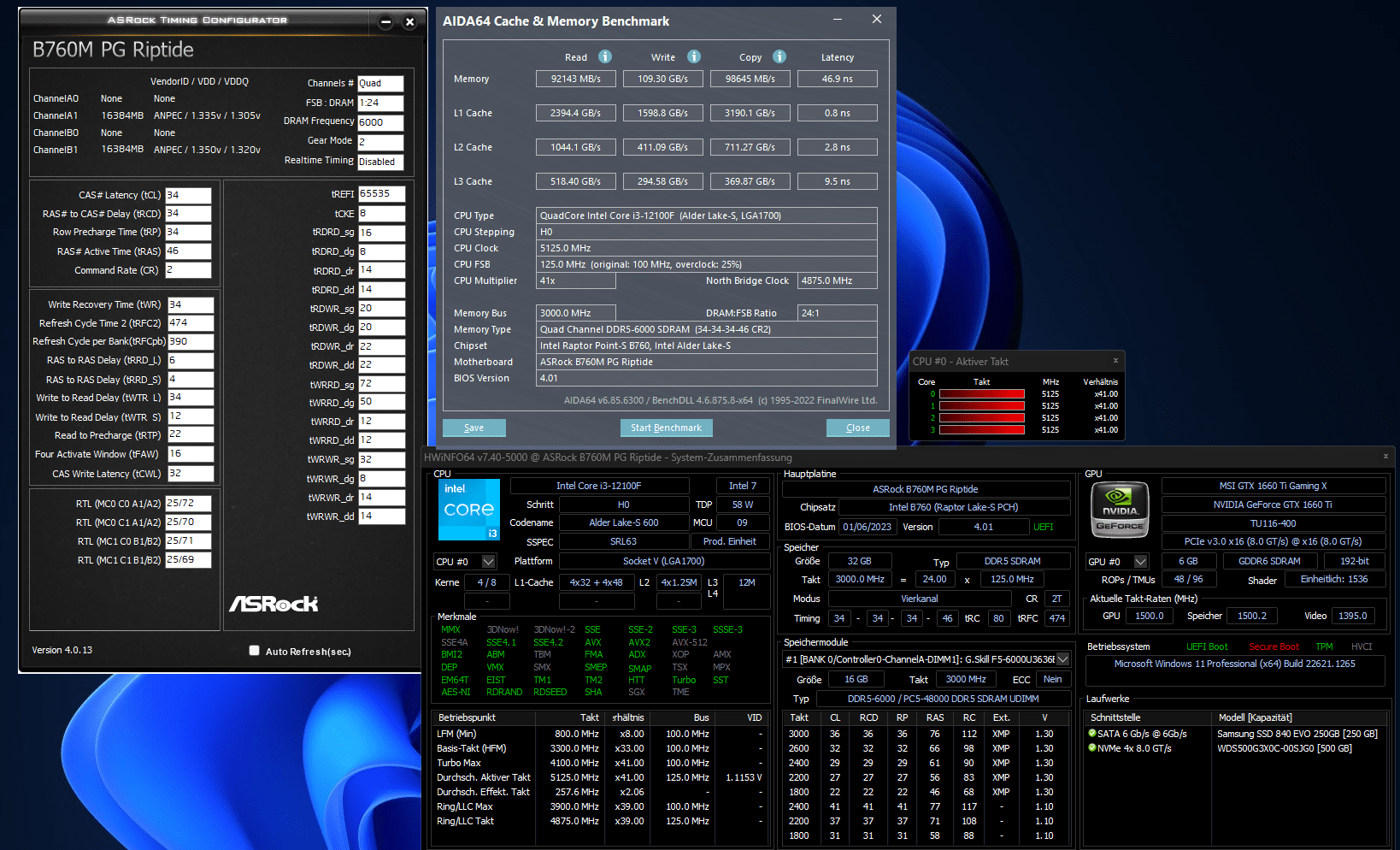Image resolution: width=1400 pixels, height=850 pixels.
Task: Click the Intel Core i3-12100F name in HWiNFO
Action: (599, 486)
